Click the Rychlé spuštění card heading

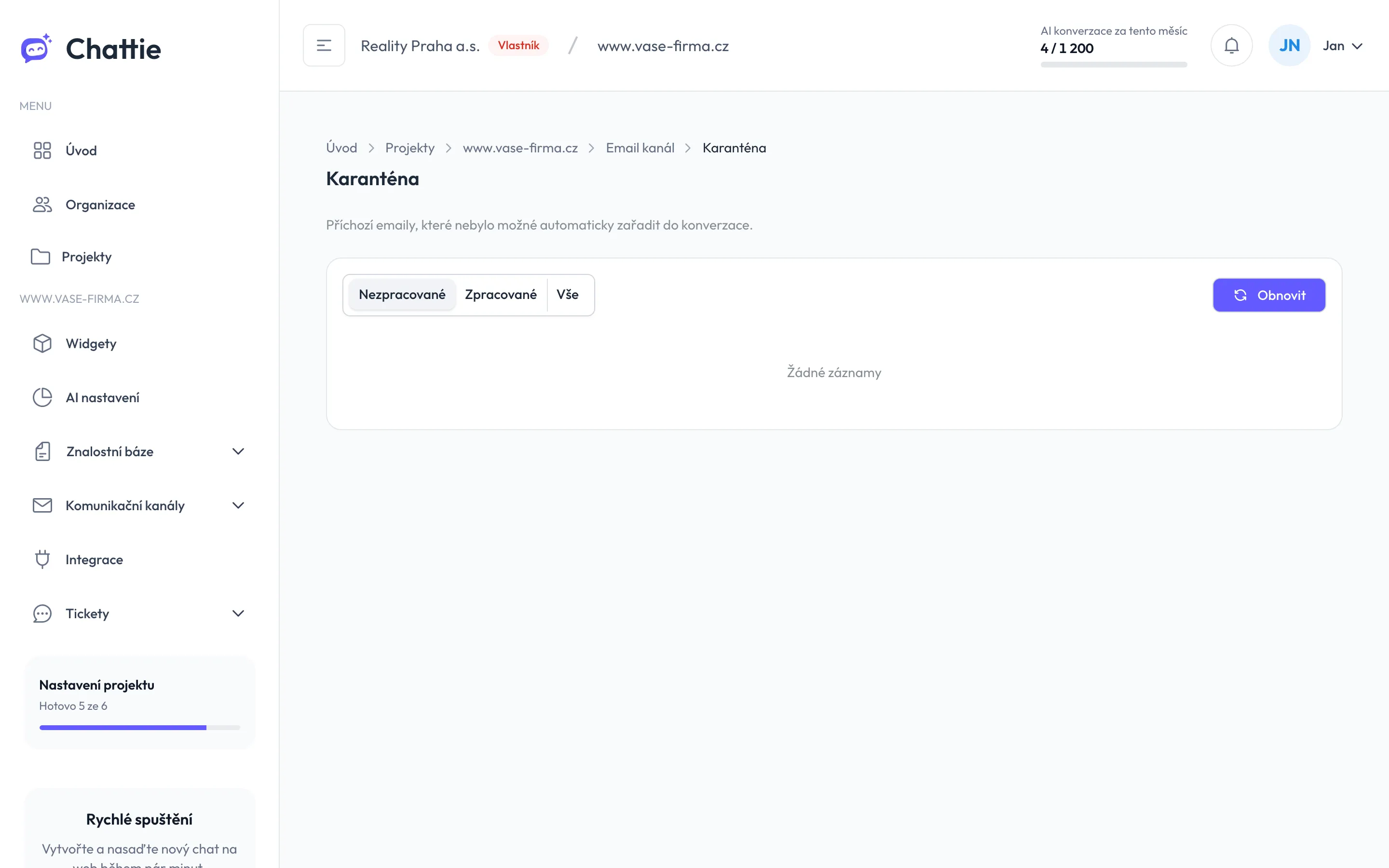coord(139,819)
